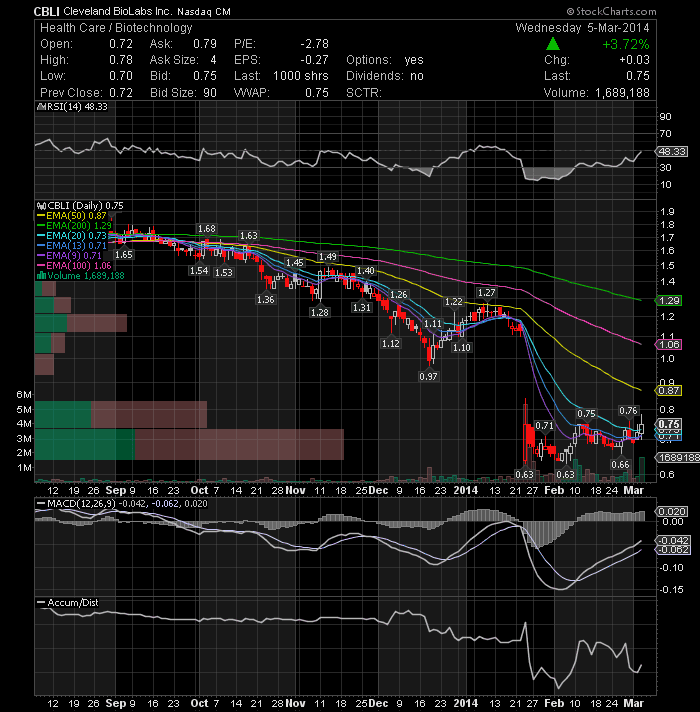
Task: Click the -0.062 signal line axis tag
Action: [673, 550]
